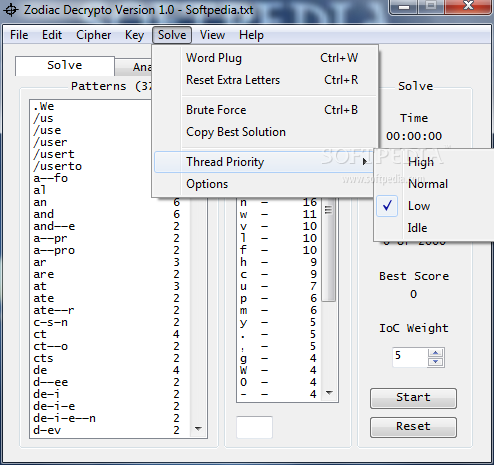The height and width of the screenshot is (465, 494).
Task: Switch to the Solve tab
Action: 65,66
